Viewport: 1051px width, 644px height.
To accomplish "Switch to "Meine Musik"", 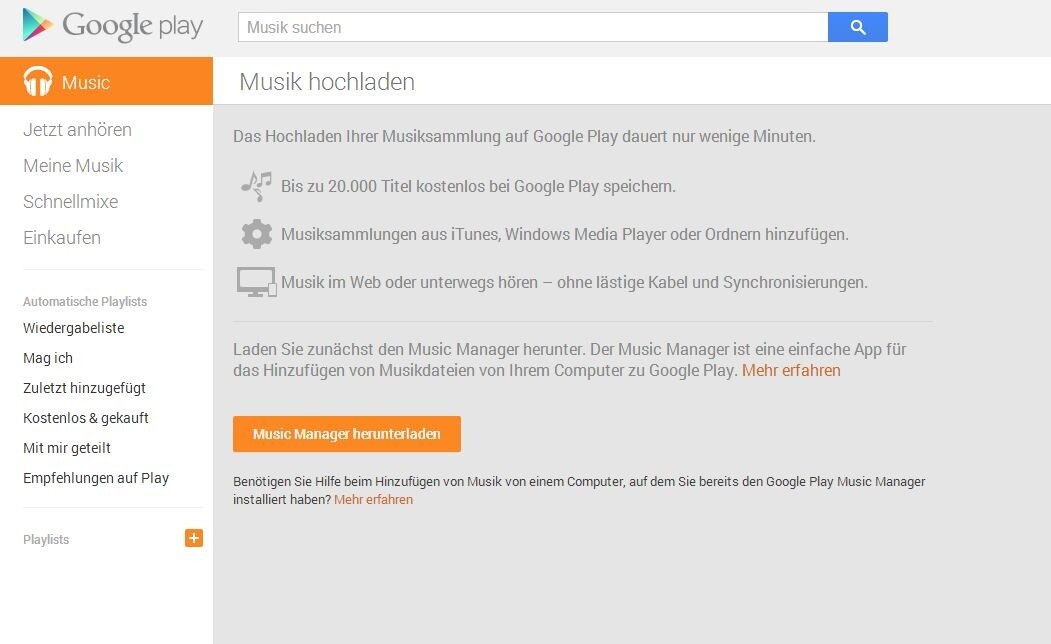I will tap(72, 165).
